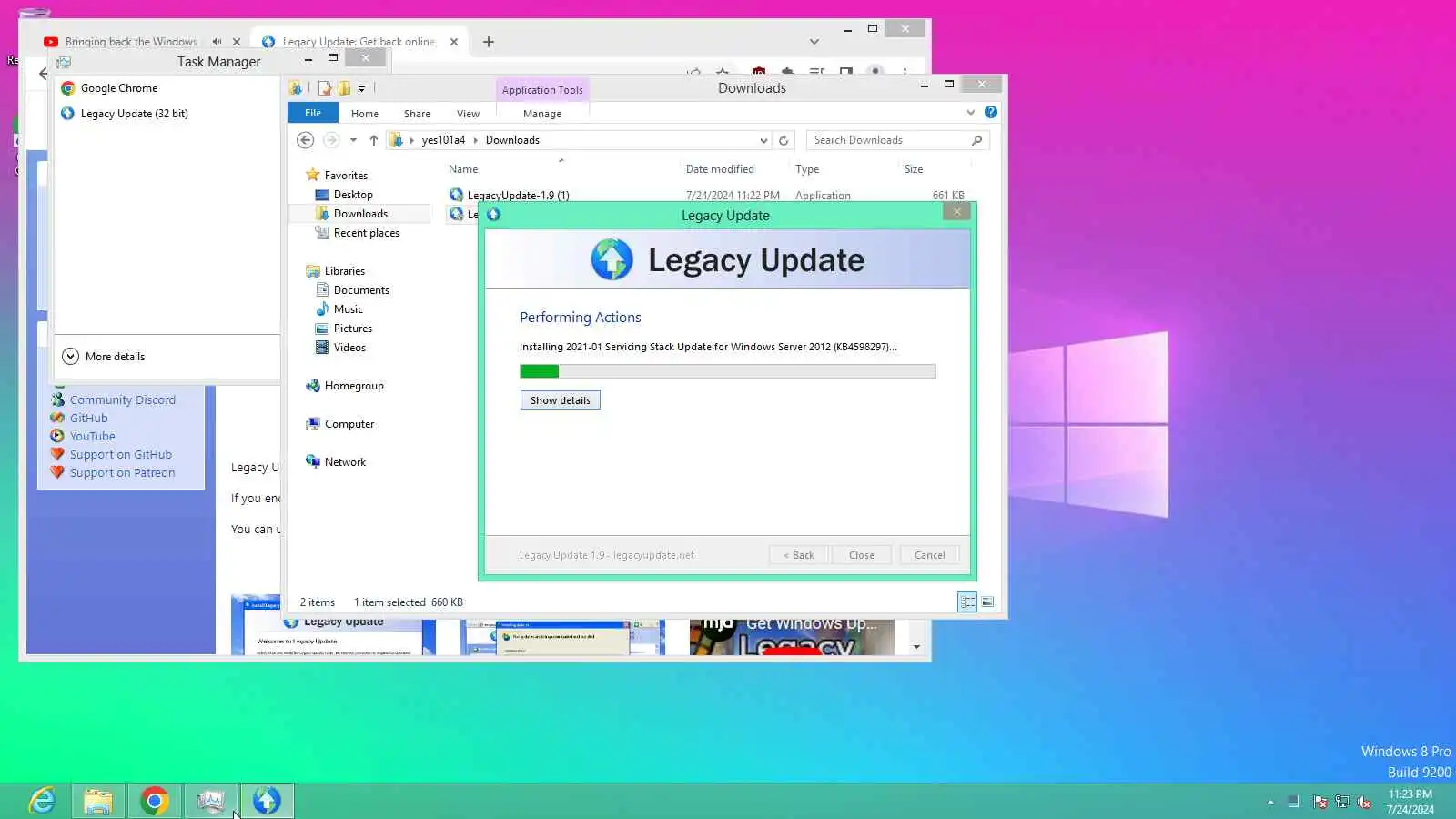Click the Legacy Update taskbar icon
Image resolution: width=1456 pixels, height=819 pixels.
267,801
